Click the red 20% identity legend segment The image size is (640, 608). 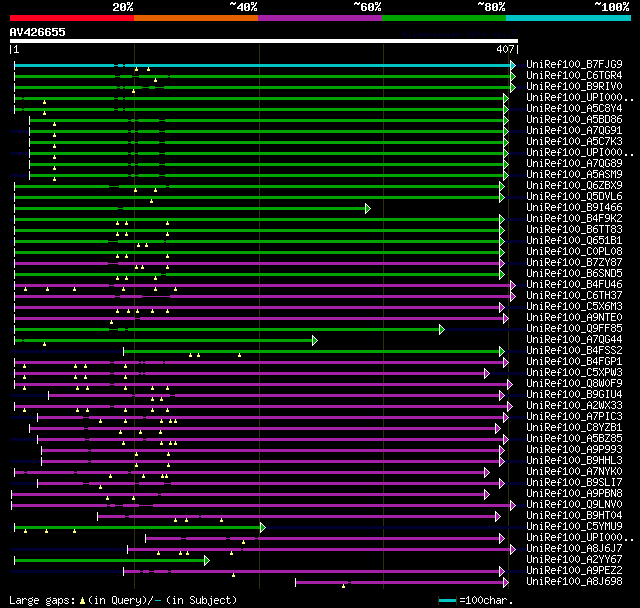pyautogui.click(x=72, y=18)
